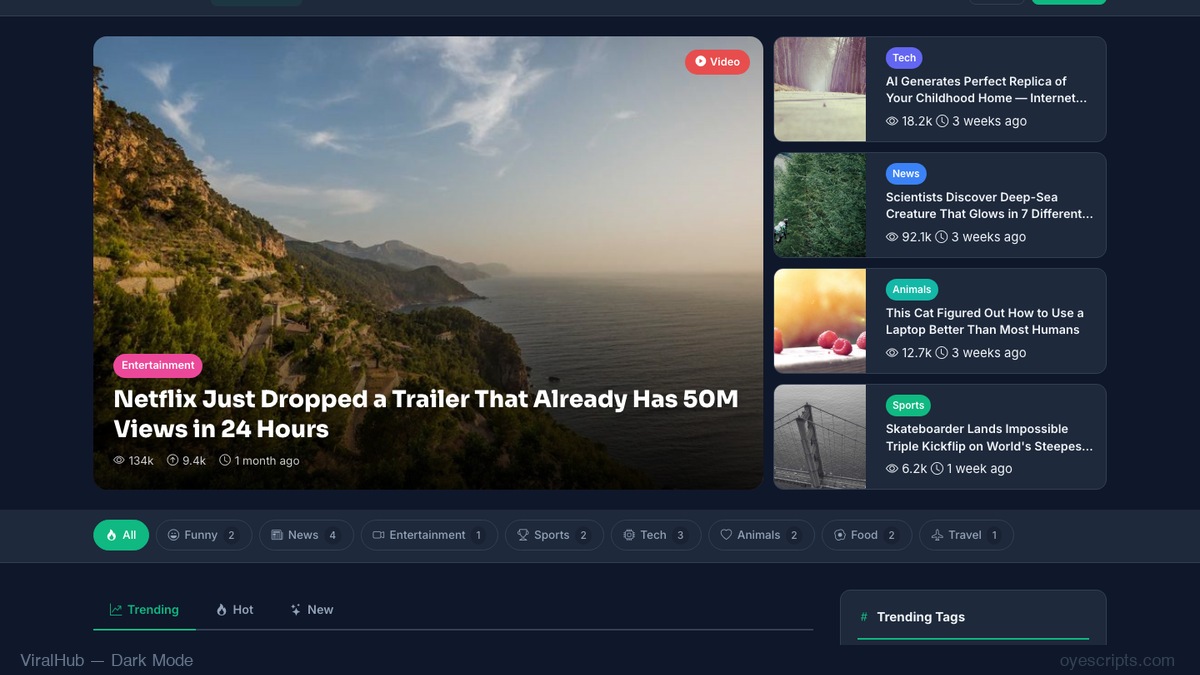The image size is (1200, 675).
Task: Click the chart icon on Trending tab
Action: click(116, 610)
